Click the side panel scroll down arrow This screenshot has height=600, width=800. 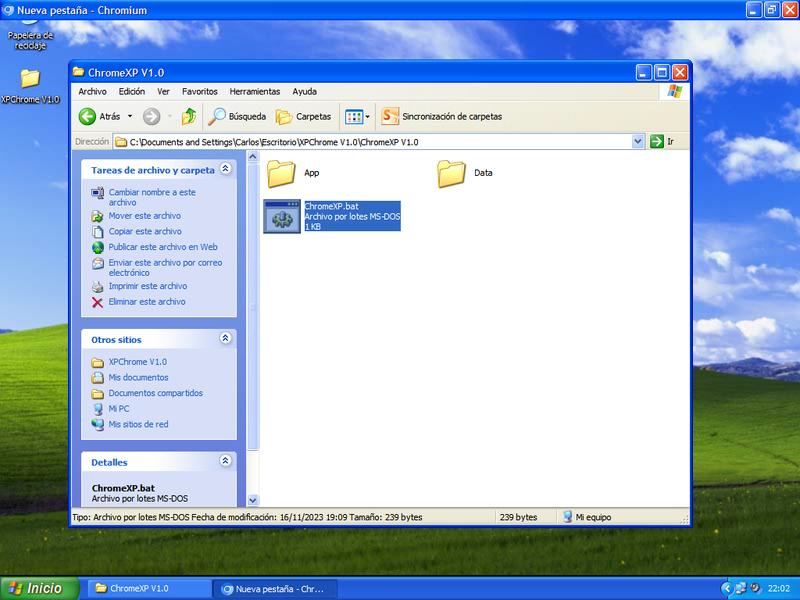click(253, 500)
